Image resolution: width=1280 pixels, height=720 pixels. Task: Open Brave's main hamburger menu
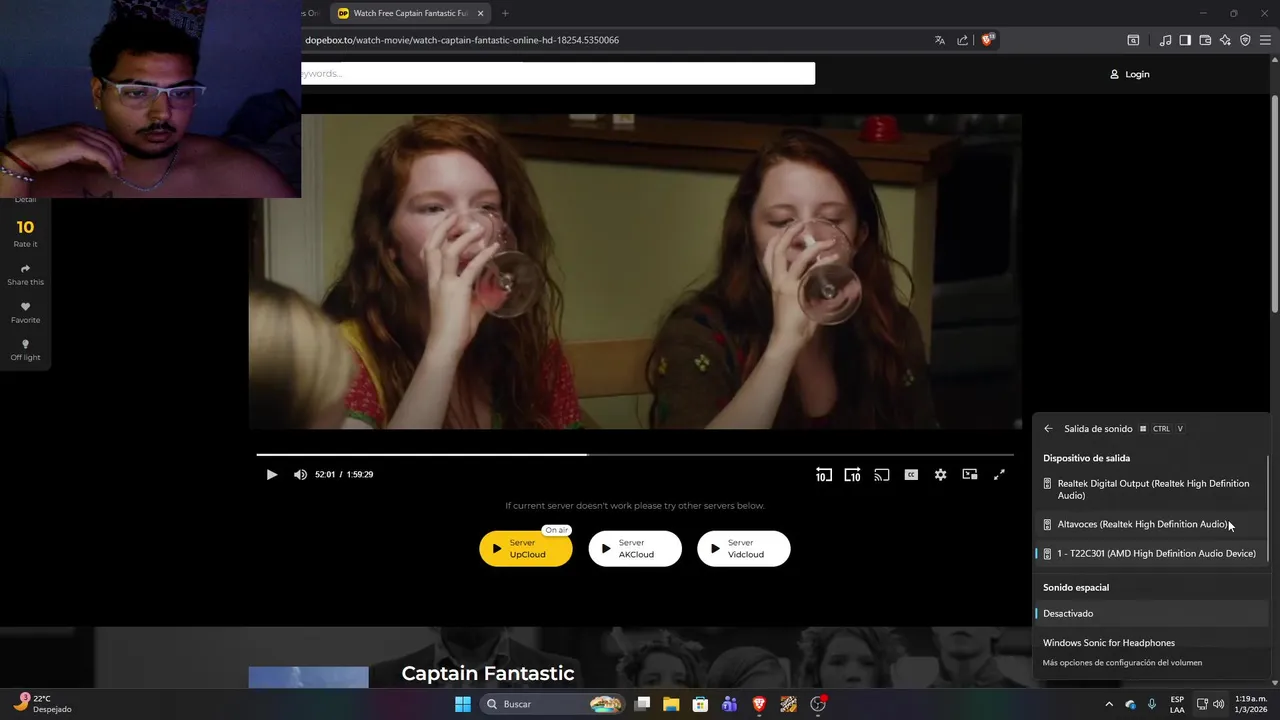coord(1266,40)
